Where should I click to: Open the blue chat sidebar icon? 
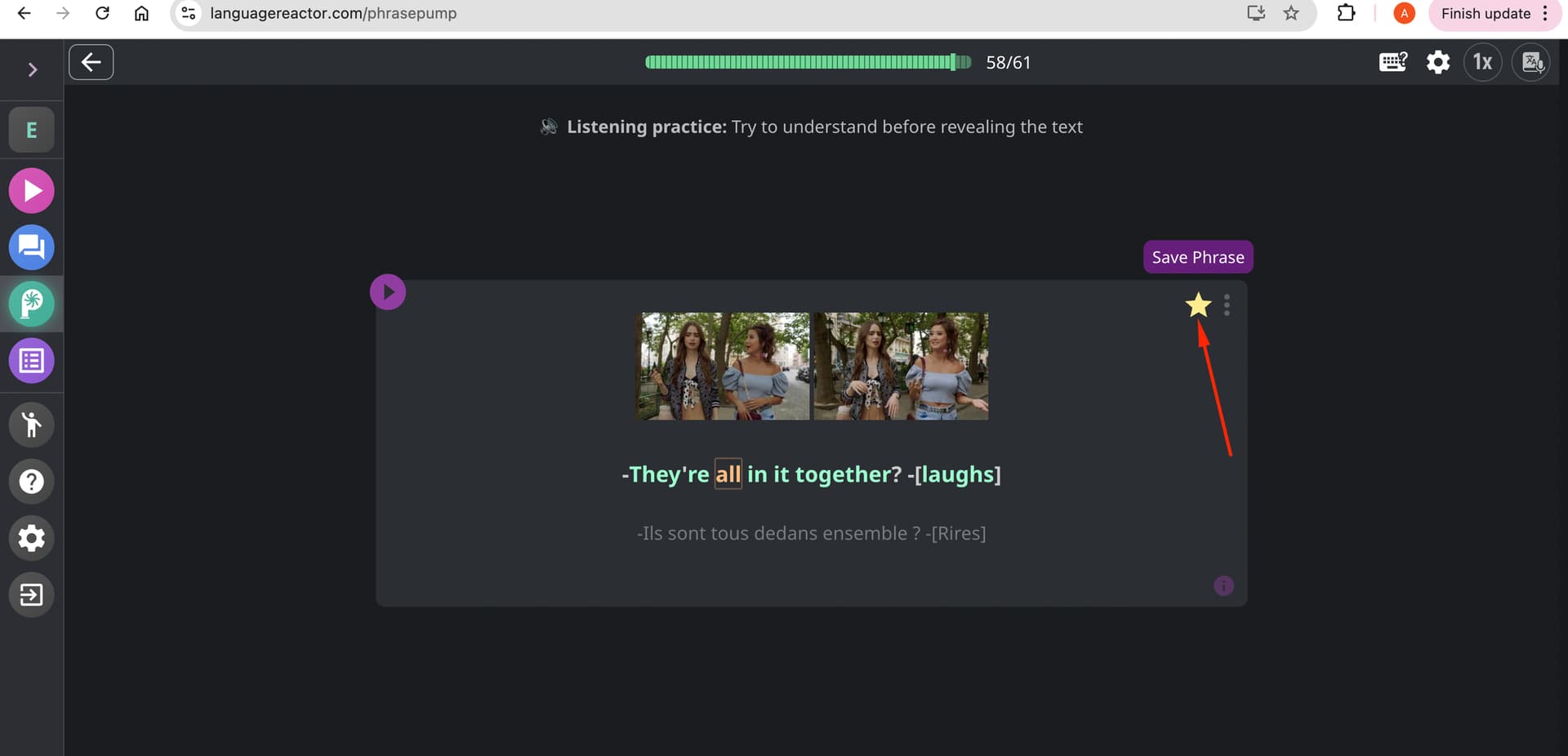[32, 247]
